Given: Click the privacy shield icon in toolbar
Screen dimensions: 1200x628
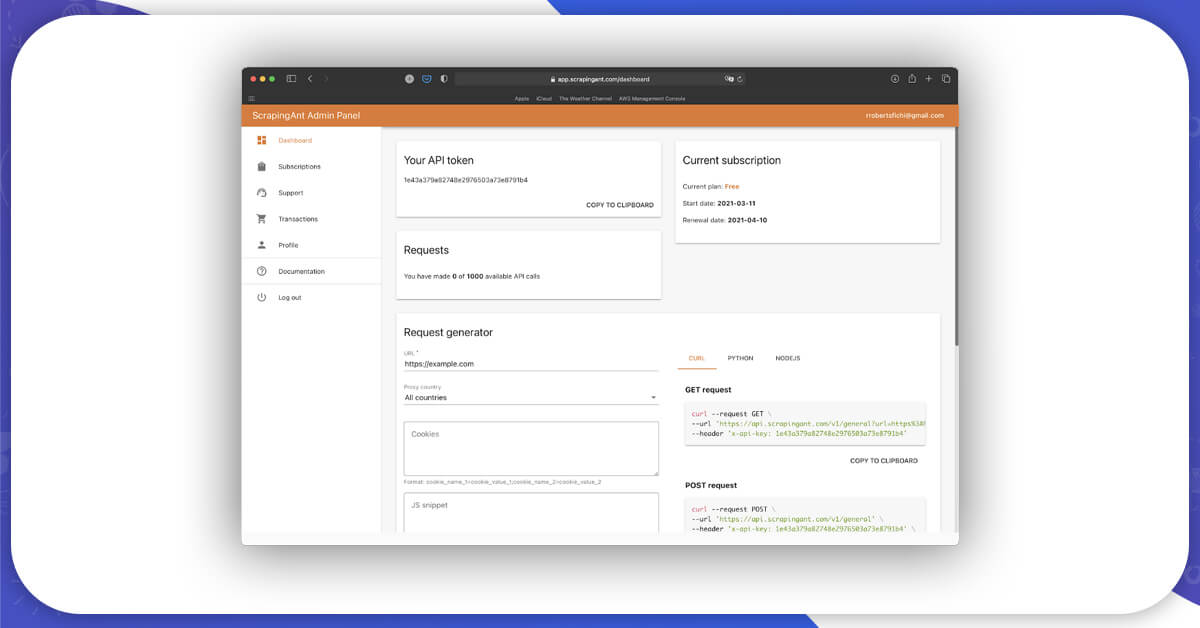Looking at the screenshot, I should coord(444,78).
